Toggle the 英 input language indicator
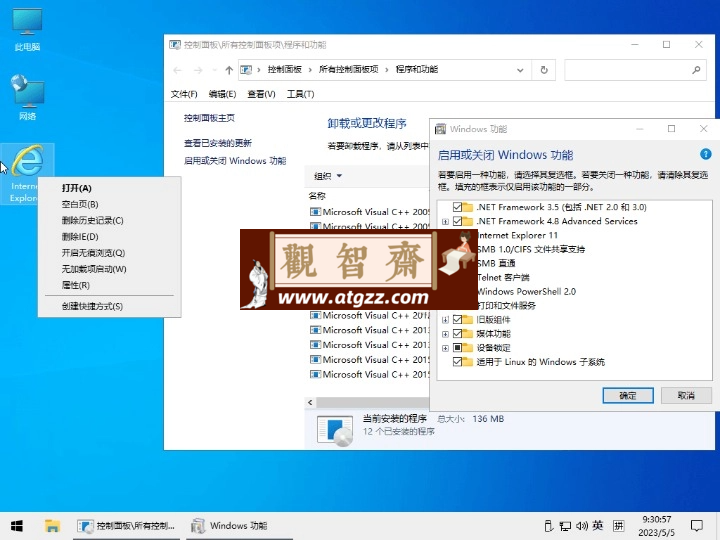 pyautogui.click(x=598, y=526)
